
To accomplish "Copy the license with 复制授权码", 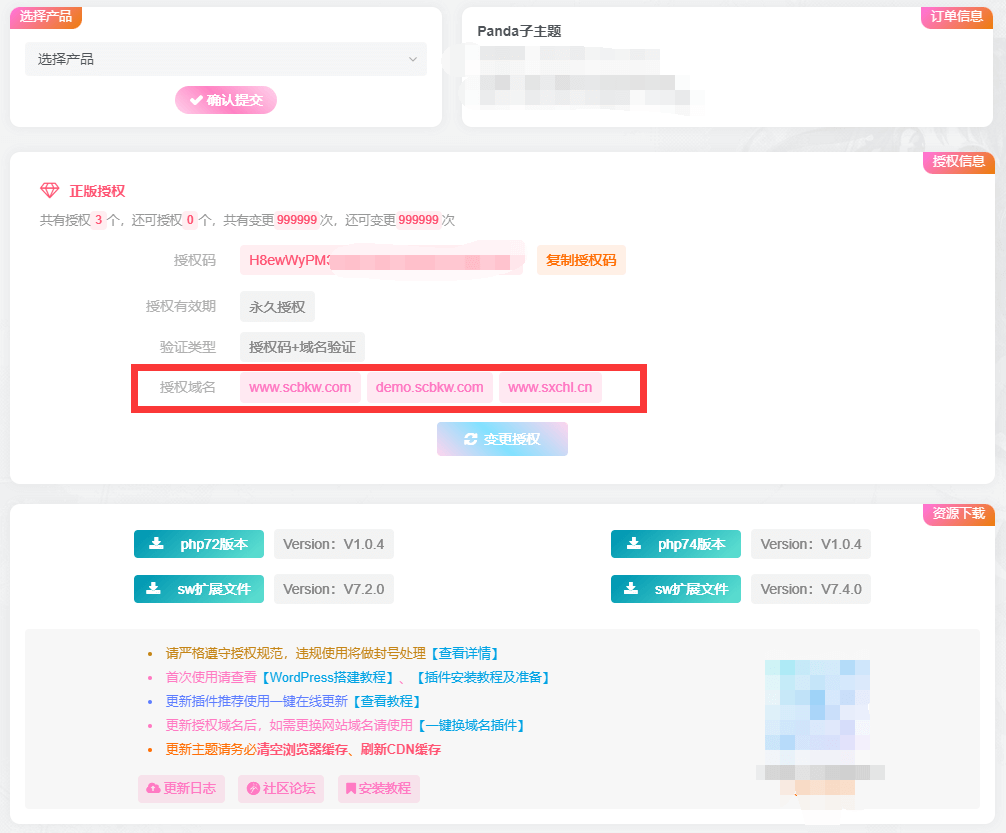I will point(581,260).
